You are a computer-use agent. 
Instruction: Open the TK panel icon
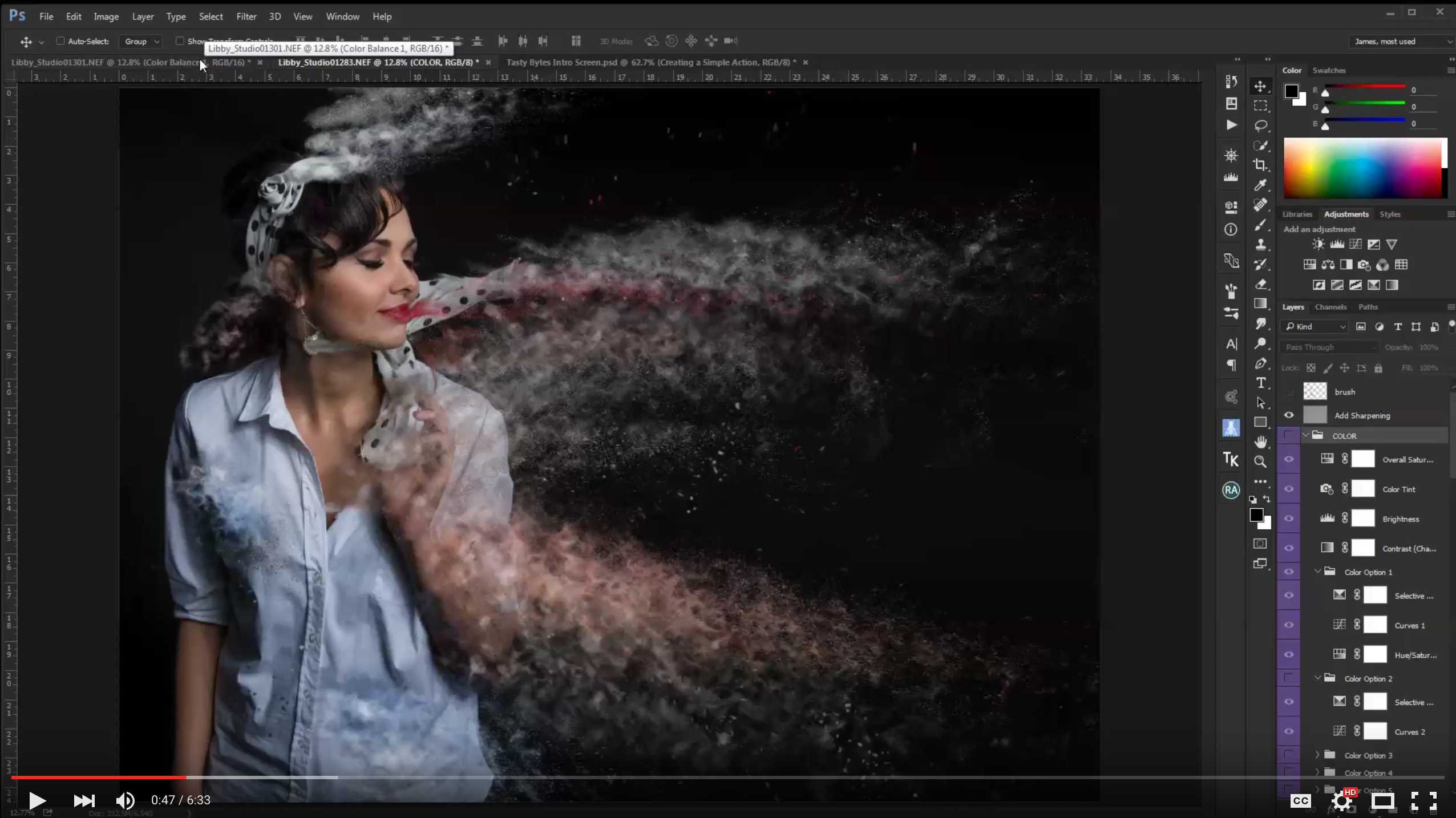click(x=1231, y=459)
